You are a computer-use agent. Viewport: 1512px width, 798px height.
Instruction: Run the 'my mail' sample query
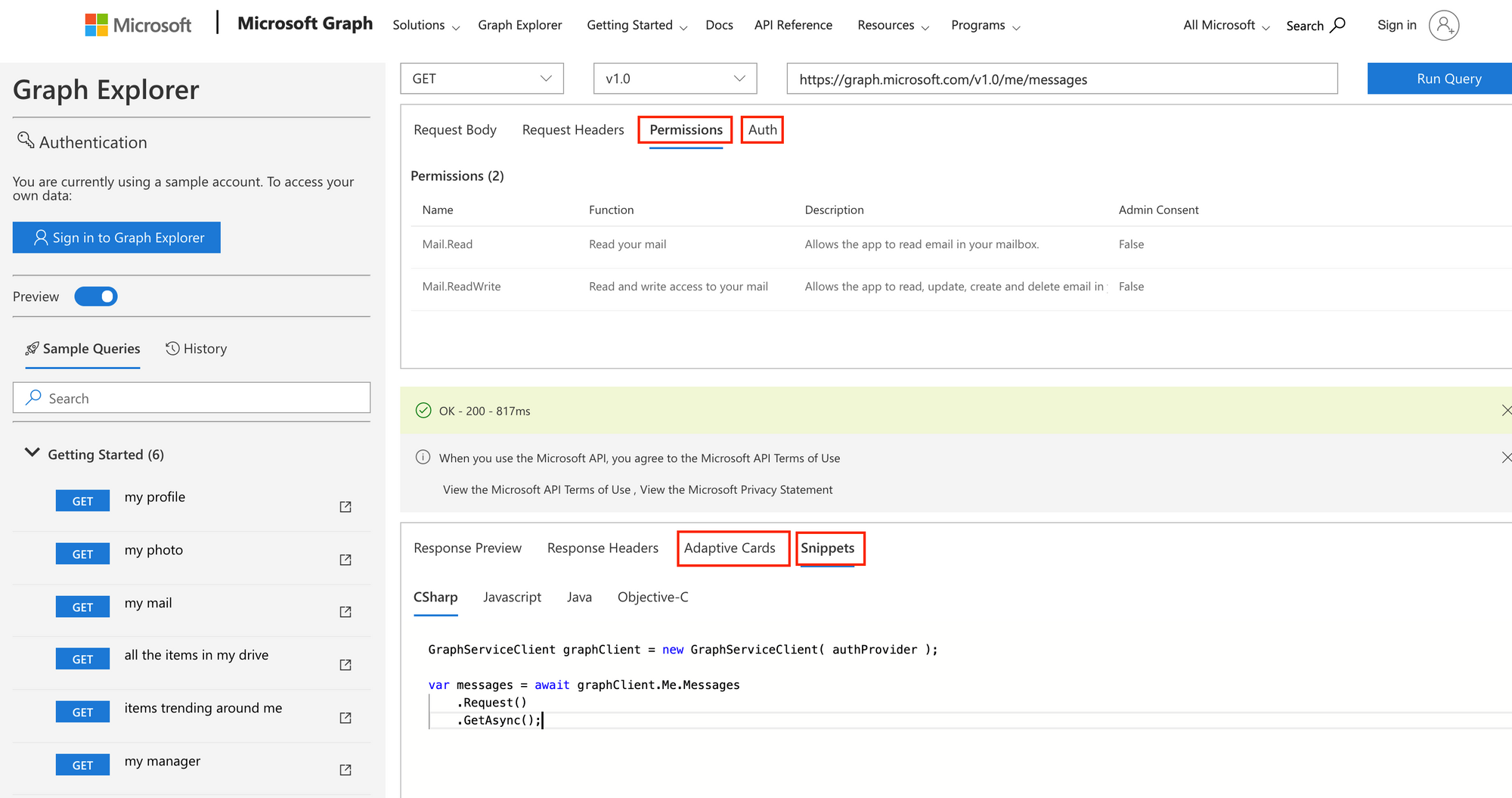(x=148, y=603)
